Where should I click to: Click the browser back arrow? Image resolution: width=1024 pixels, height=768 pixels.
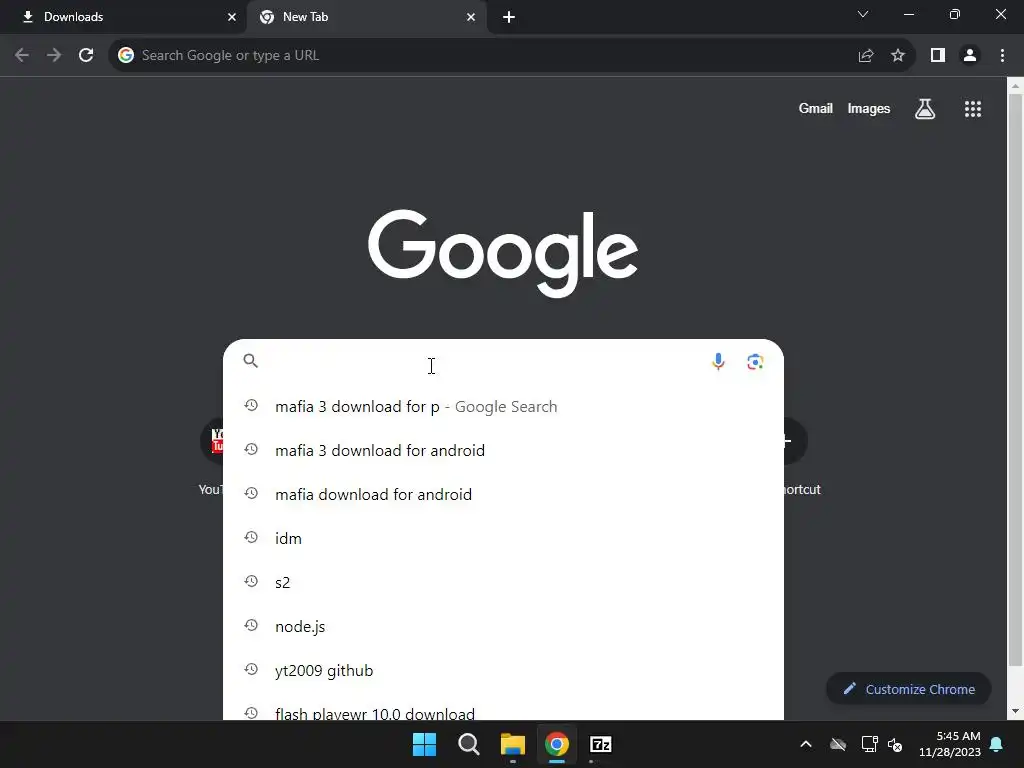(x=22, y=56)
